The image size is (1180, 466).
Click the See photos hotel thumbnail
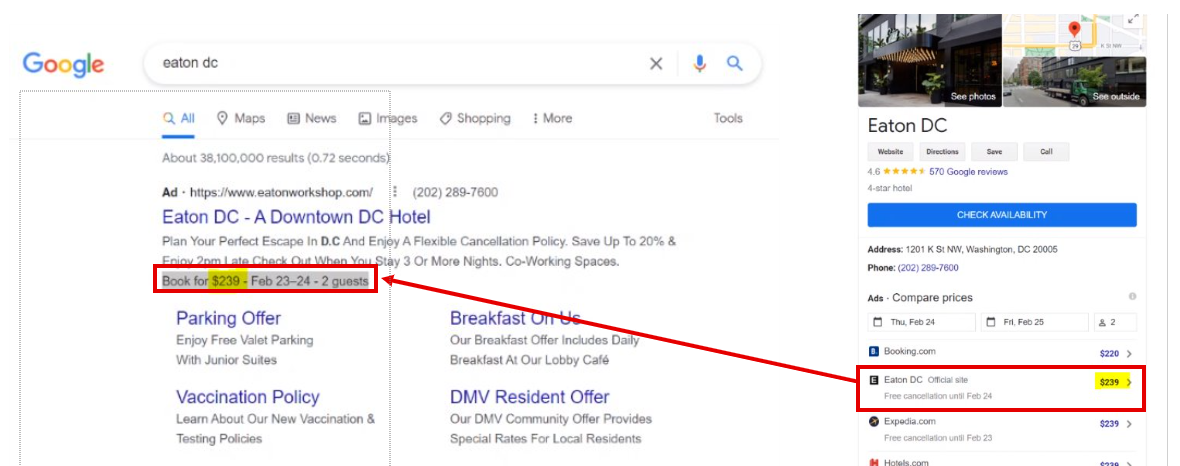[x=930, y=60]
